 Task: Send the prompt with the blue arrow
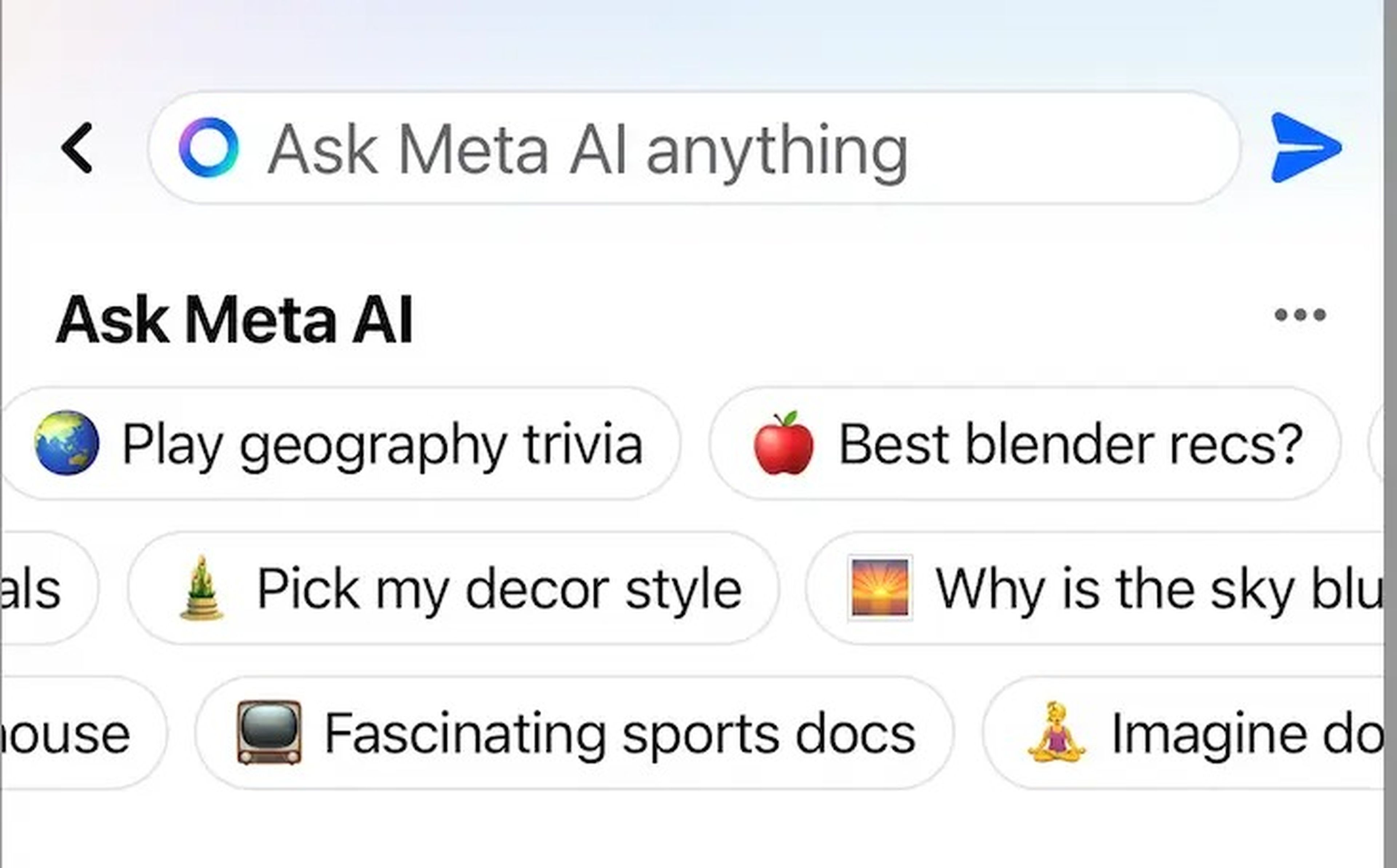[1305, 148]
